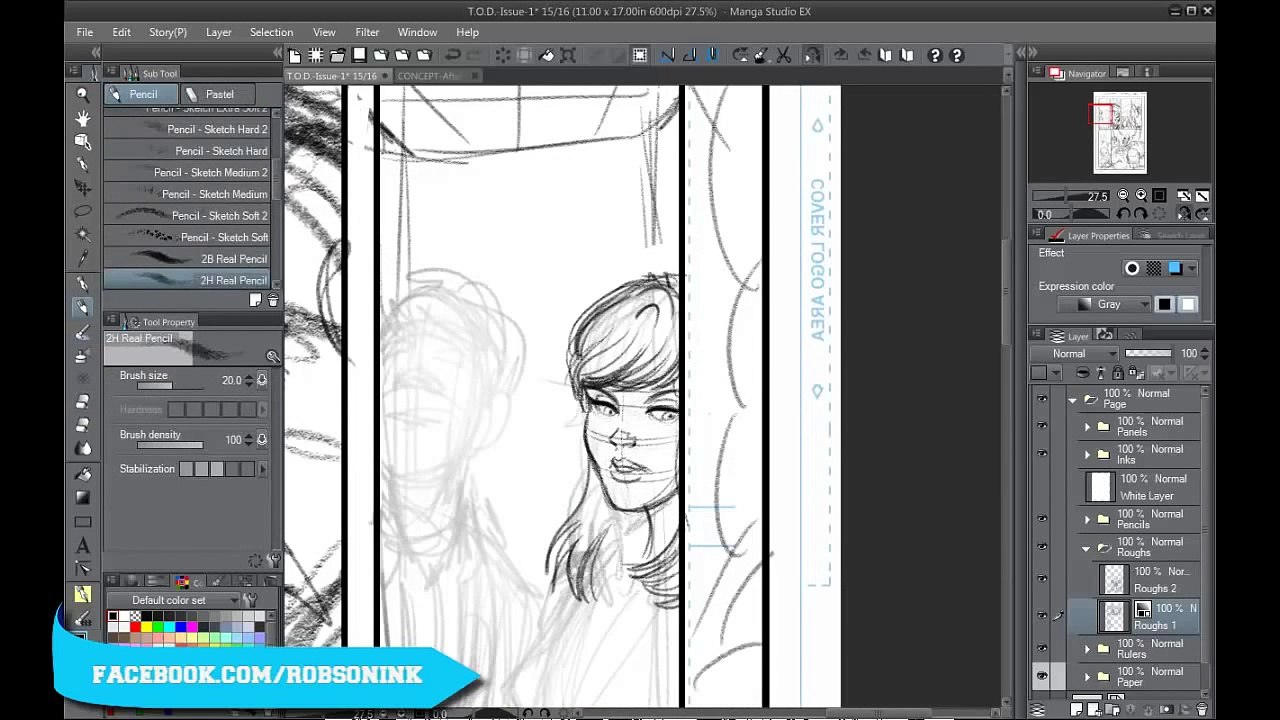Select the Lasso selection tool
Screen dimensions: 1280x720
coord(83,211)
